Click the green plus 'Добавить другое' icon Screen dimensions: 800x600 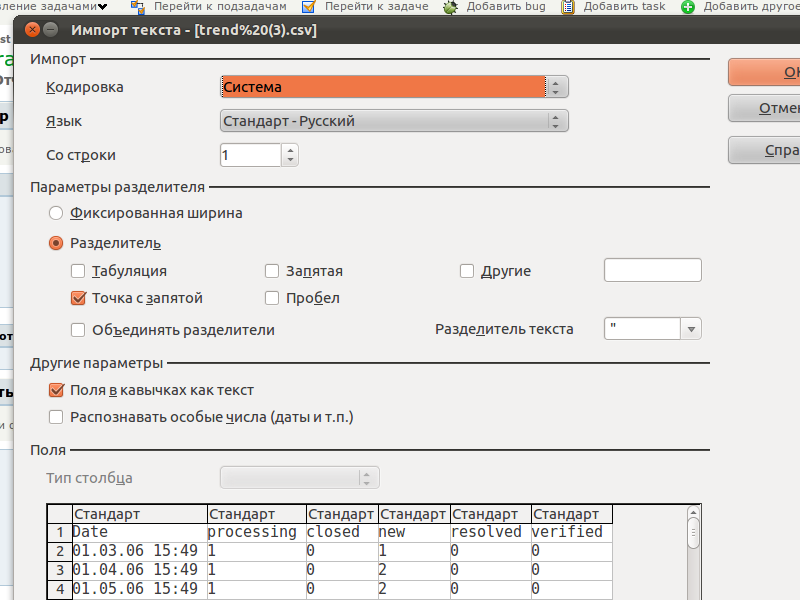click(688, 6)
